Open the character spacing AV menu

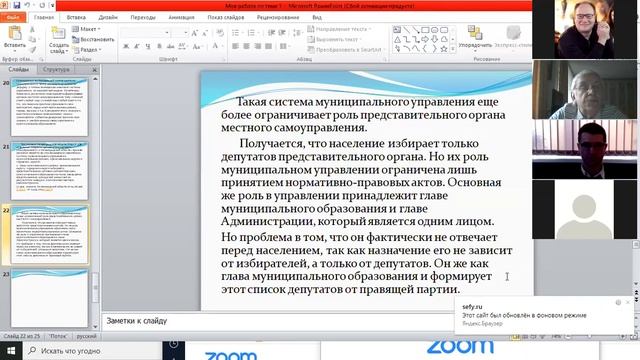tap(182, 46)
